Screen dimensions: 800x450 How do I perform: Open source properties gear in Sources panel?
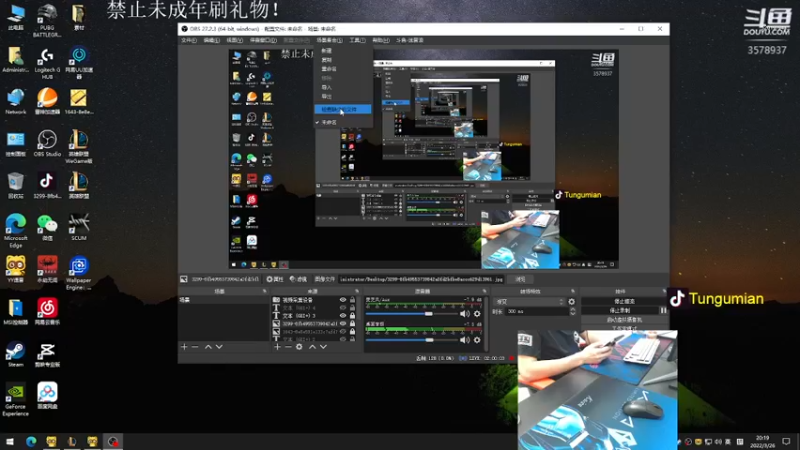[299, 347]
